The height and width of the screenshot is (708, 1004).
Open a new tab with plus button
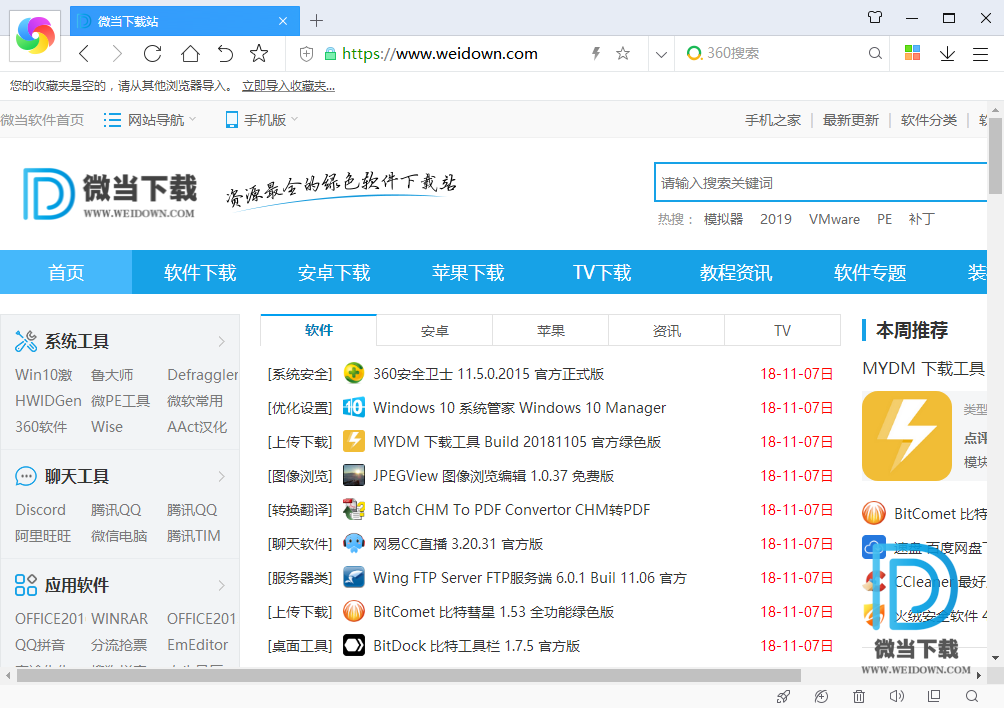click(x=316, y=20)
